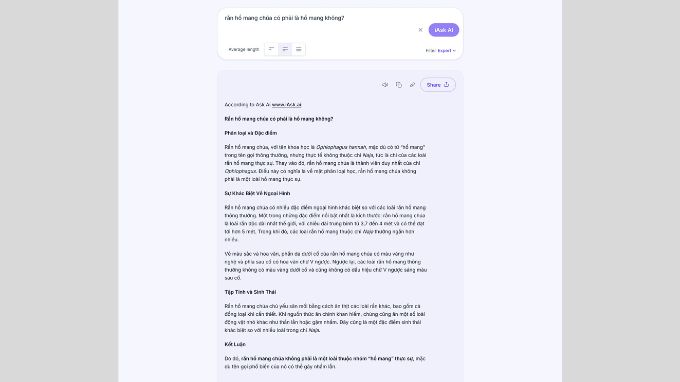
Task: Open the Share button
Action: pos(438,85)
